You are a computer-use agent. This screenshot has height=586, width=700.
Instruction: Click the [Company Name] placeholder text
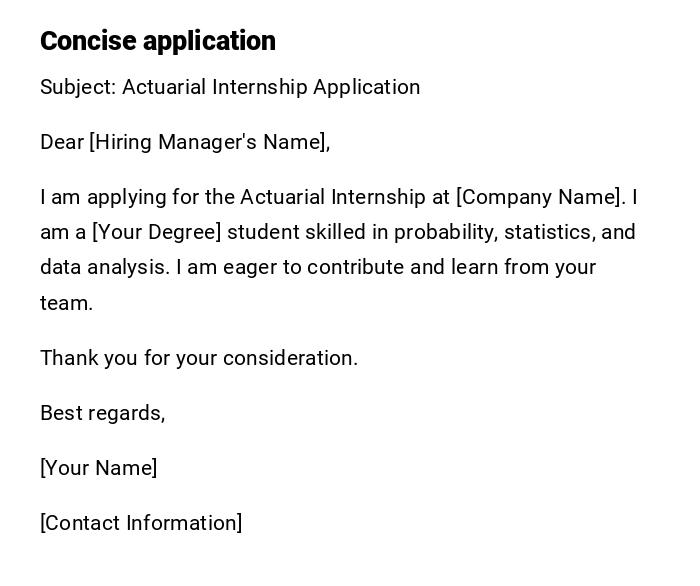[540, 197]
